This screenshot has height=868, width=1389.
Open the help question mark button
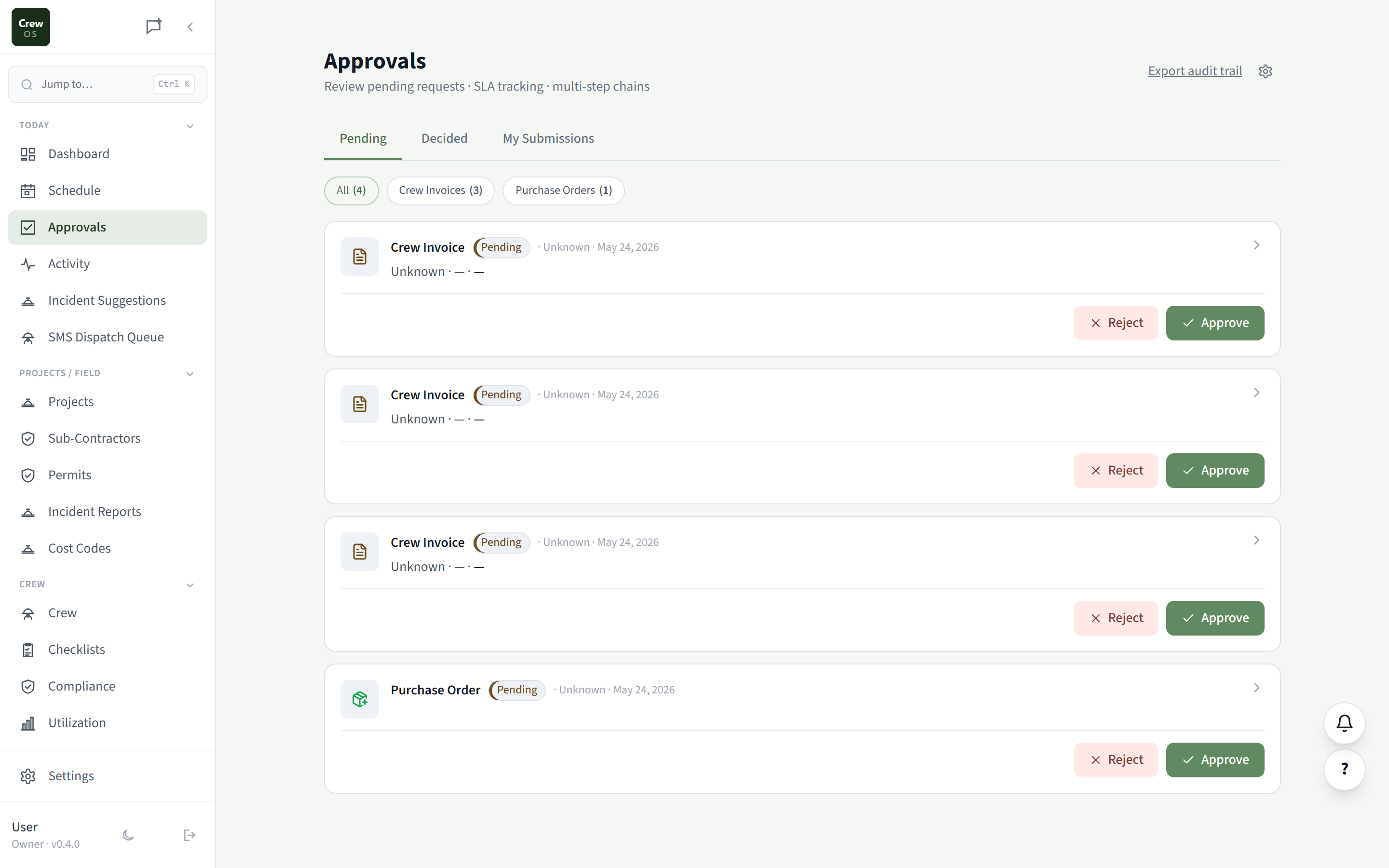(1344, 769)
